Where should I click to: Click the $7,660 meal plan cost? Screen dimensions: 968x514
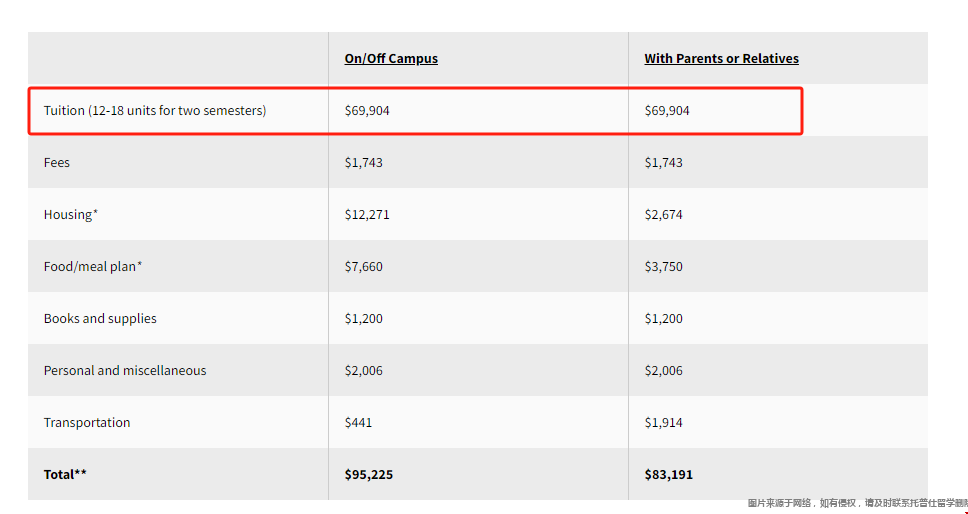click(x=364, y=267)
